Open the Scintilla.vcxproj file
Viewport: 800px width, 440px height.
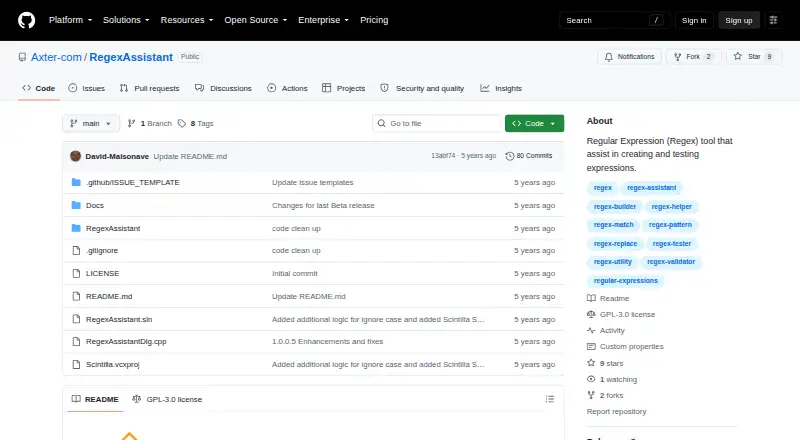[113, 364]
